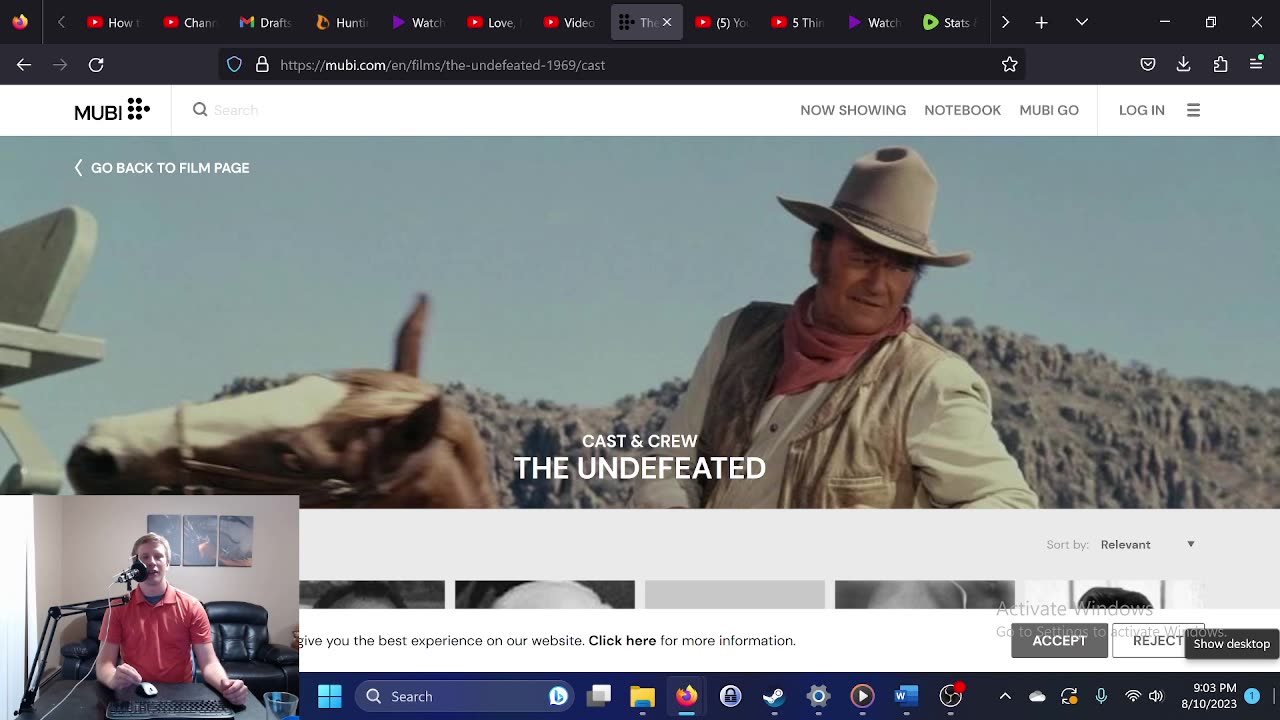Switch to the Drafts Gmail tab

tap(267, 22)
